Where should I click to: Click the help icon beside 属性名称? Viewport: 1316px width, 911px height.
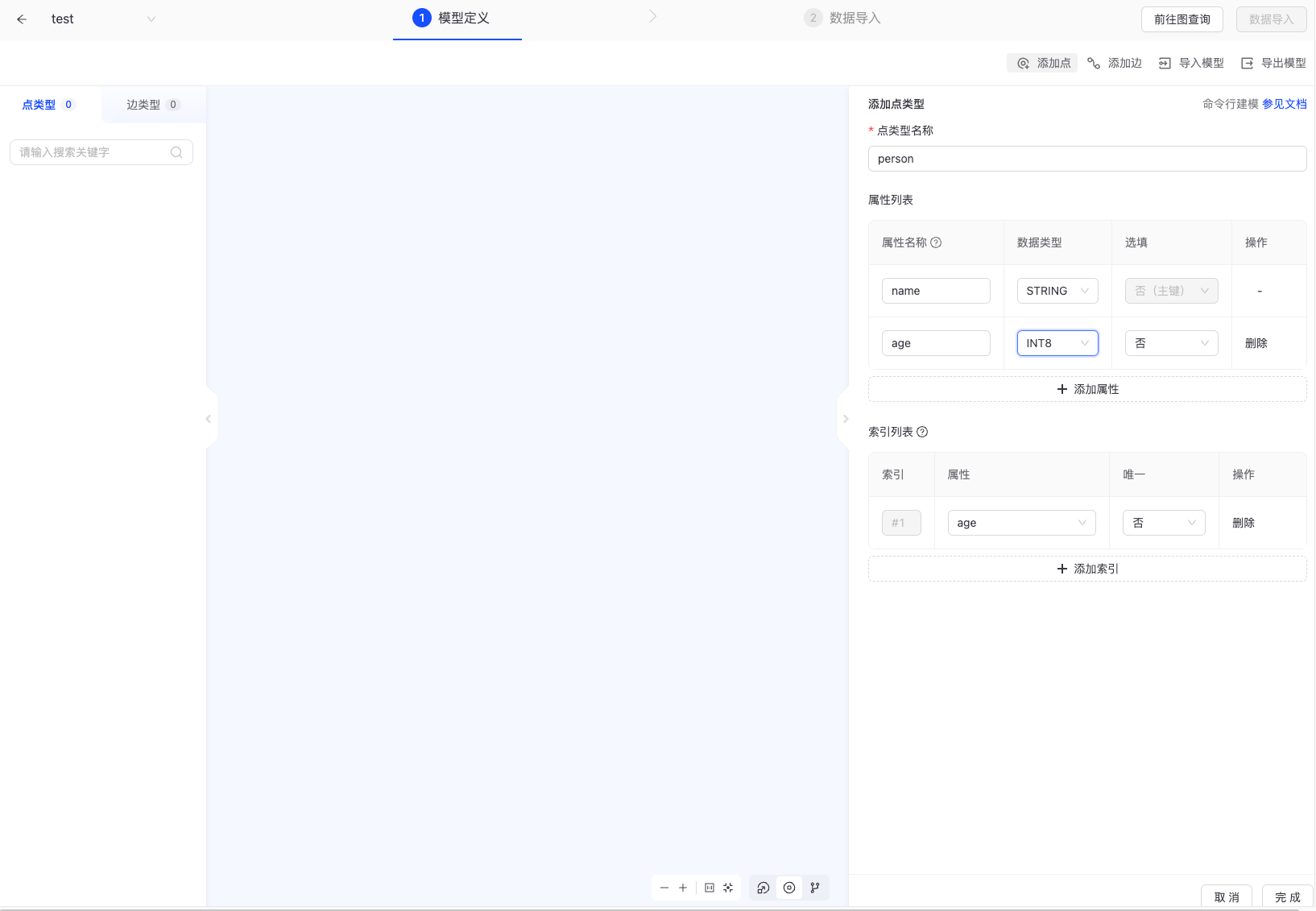[936, 242]
